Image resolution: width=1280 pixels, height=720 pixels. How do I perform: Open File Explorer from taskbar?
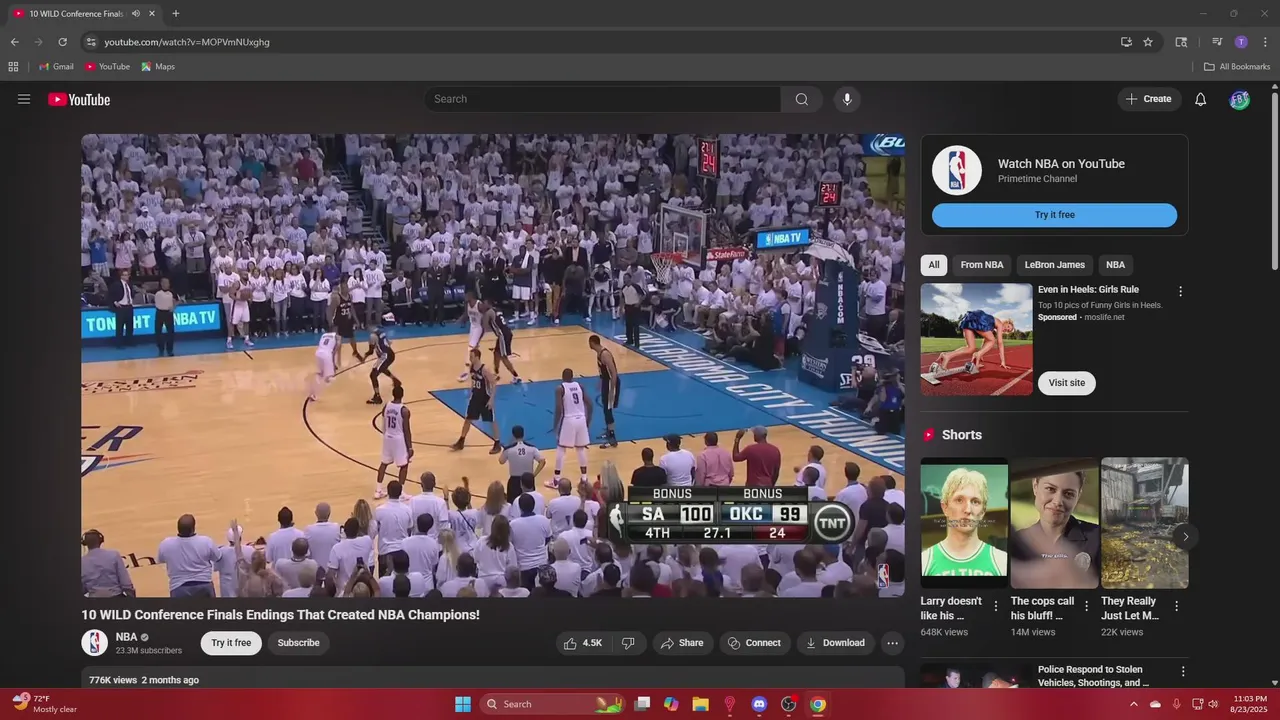coord(700,704)
